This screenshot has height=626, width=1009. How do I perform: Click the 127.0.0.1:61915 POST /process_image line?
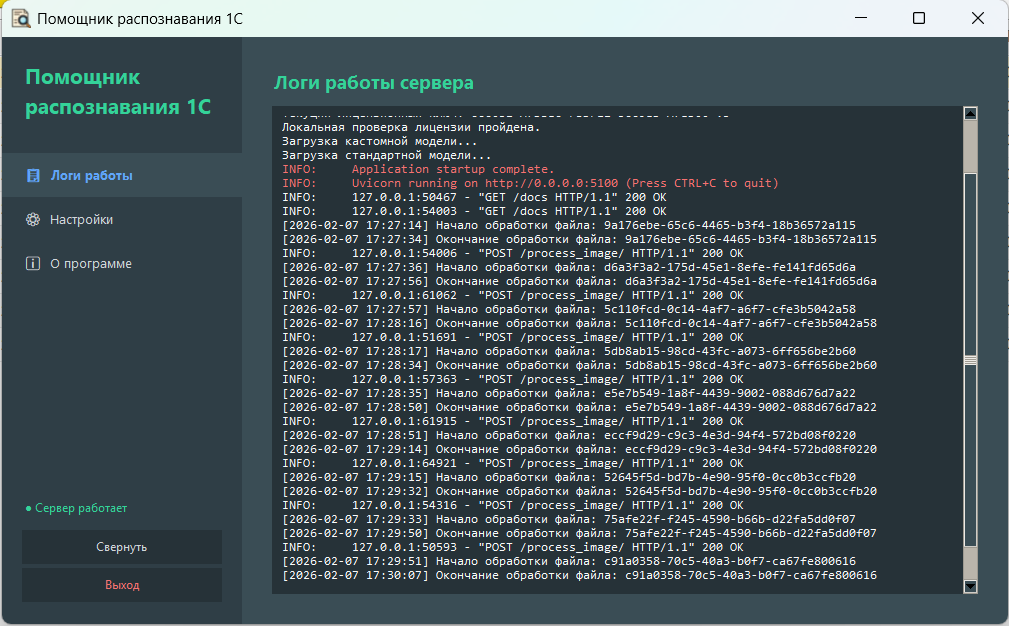click(x=512, y=421)
